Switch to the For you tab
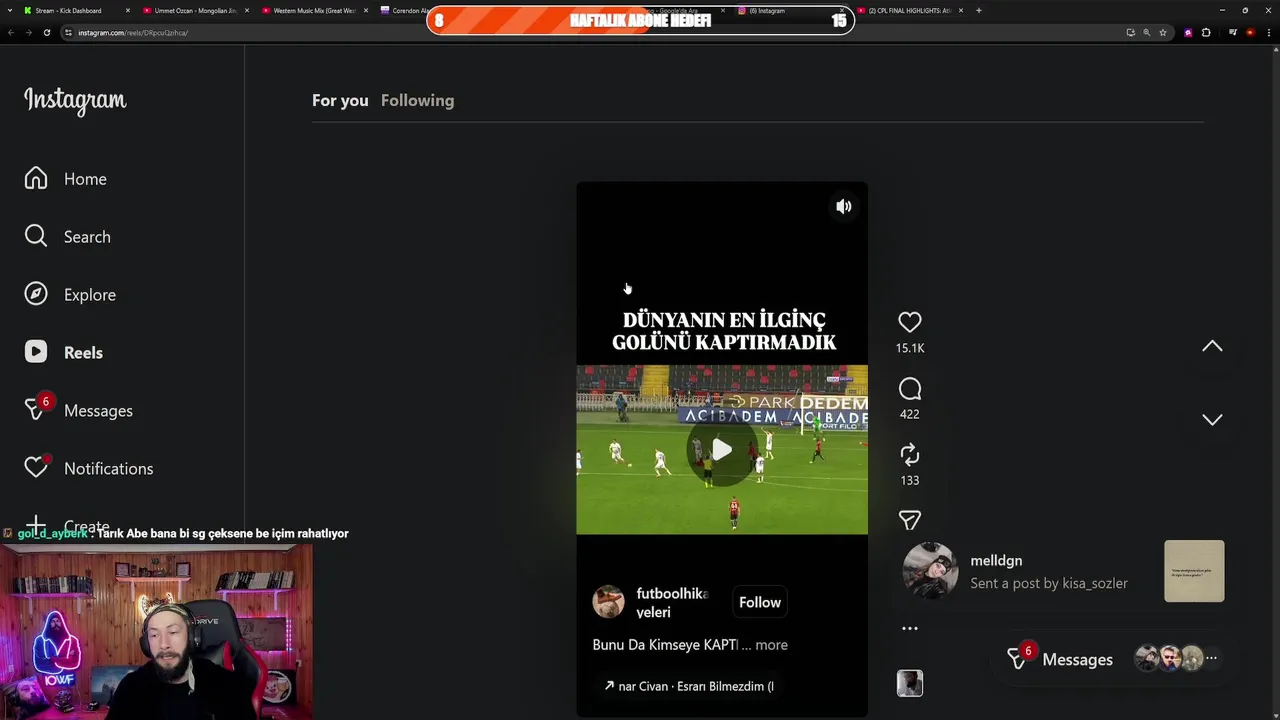The height and width of the screenshot is (720, 1280). (340, 100)
